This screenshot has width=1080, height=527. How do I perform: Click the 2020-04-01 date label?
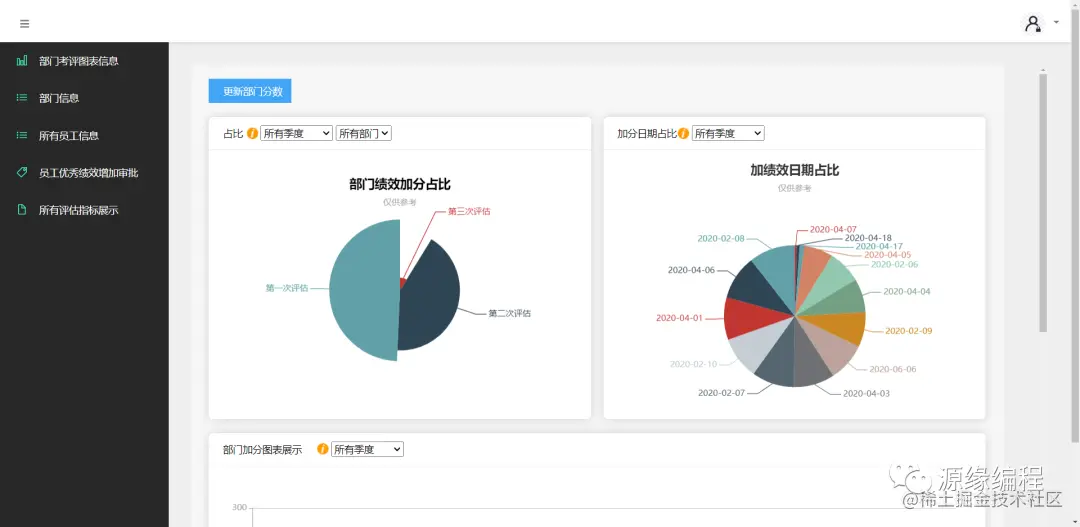pos(679,318)
